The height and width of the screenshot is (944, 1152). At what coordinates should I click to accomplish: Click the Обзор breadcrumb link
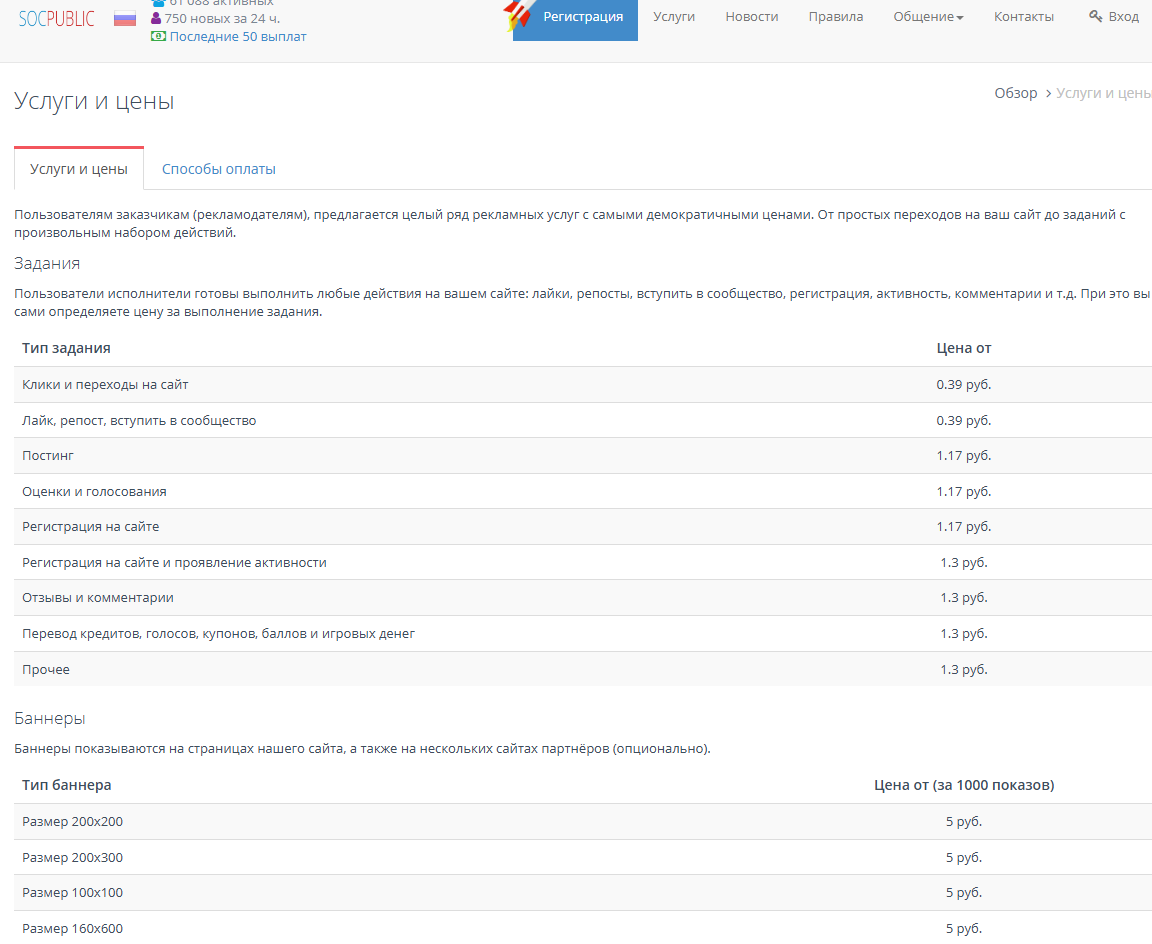click(1015, 93)
